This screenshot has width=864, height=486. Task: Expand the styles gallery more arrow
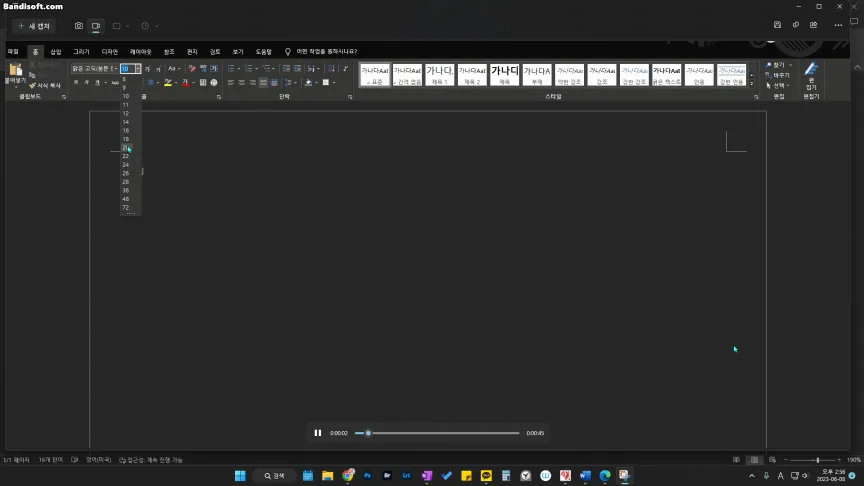752,84
